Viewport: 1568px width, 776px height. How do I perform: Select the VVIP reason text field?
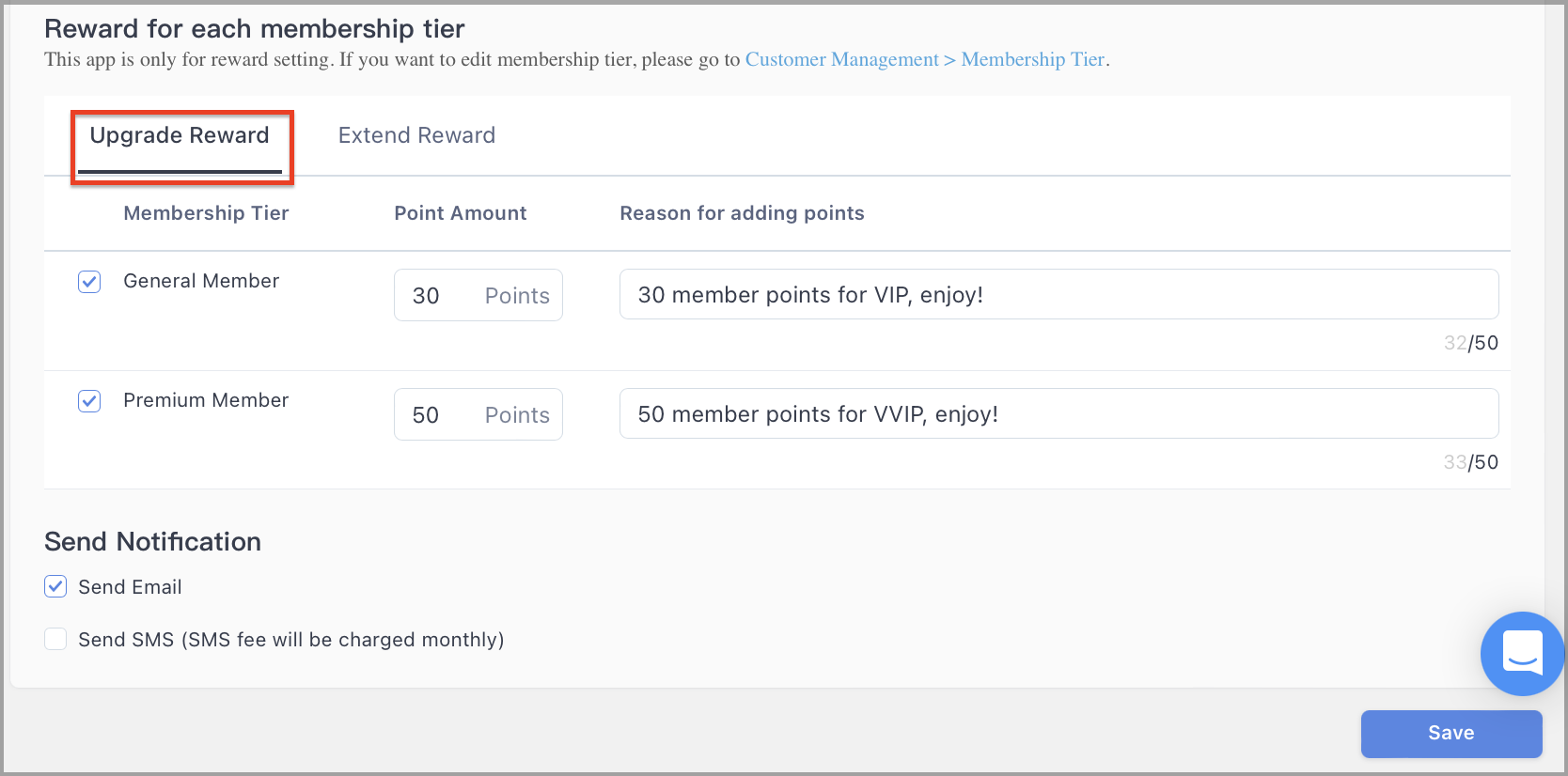coord(1058,413)
